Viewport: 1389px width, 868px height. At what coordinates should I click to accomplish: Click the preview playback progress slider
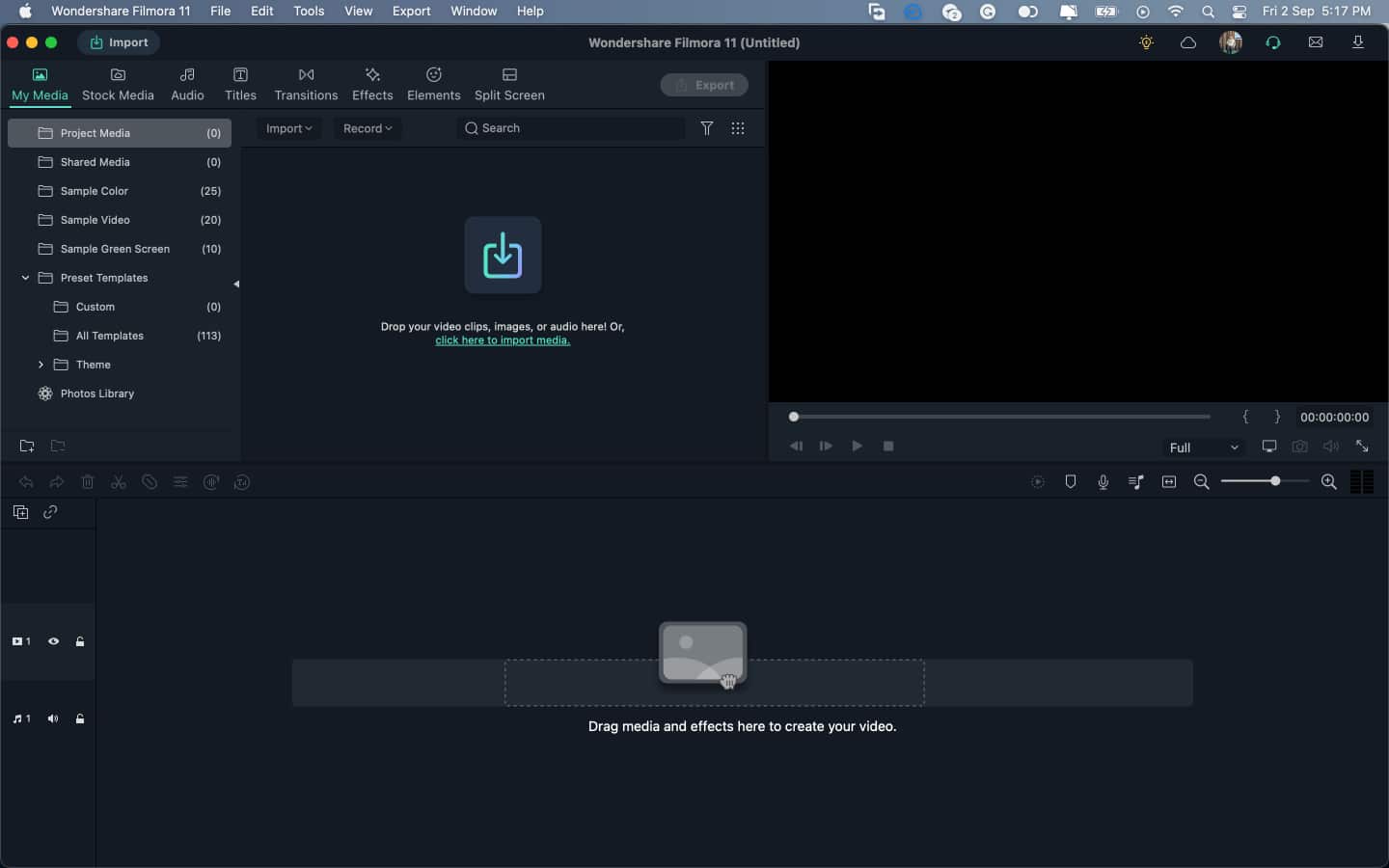(1000, 417)
